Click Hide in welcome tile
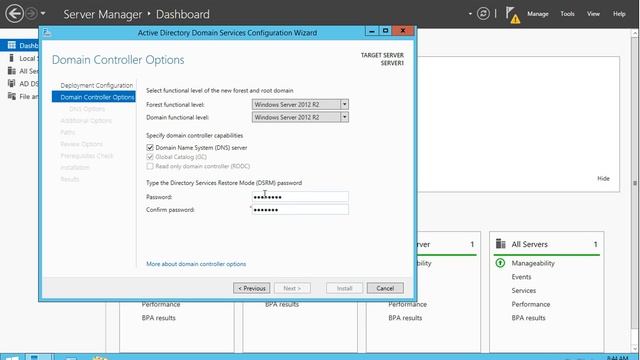The width and height of the screenshot is (640, 360). tap(603, 178)
